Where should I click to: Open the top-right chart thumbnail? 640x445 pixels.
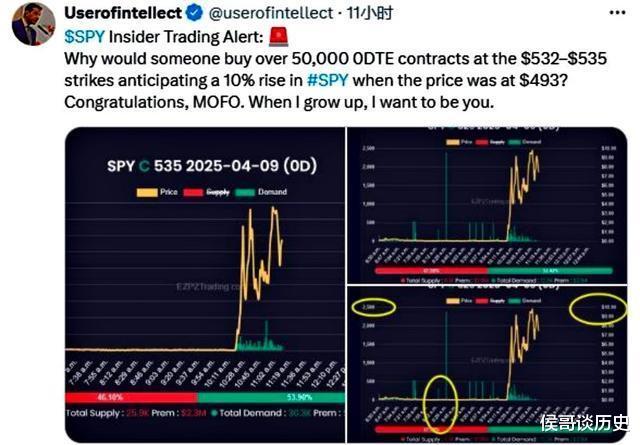487,205
